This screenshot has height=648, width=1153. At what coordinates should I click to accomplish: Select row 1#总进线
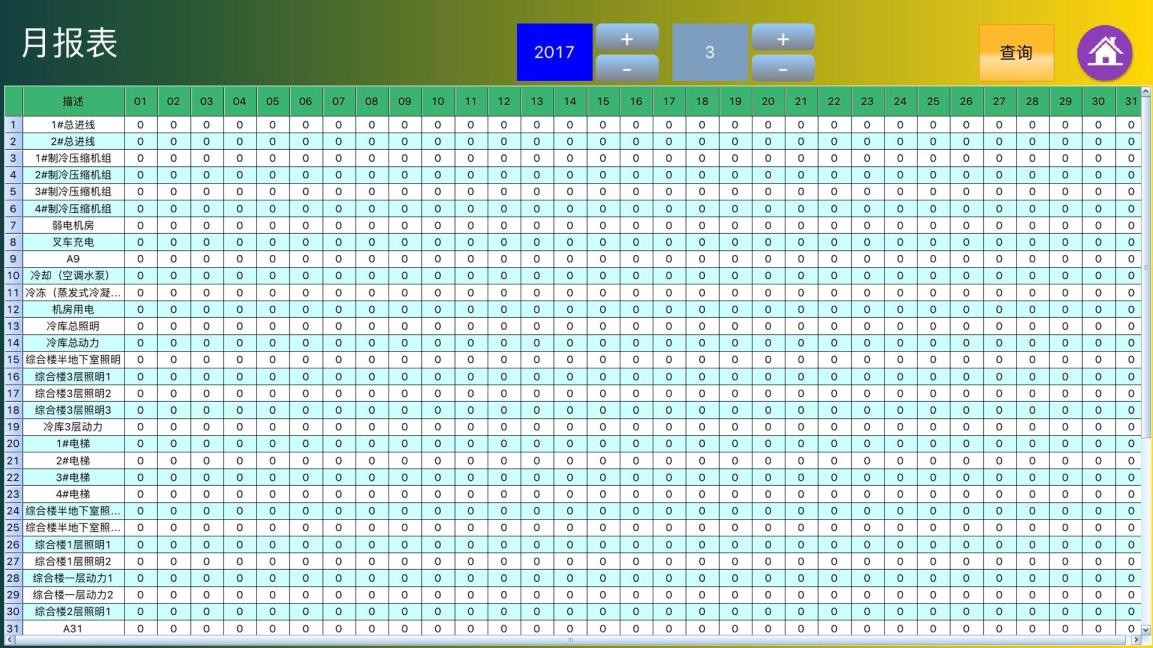(573, 125)
